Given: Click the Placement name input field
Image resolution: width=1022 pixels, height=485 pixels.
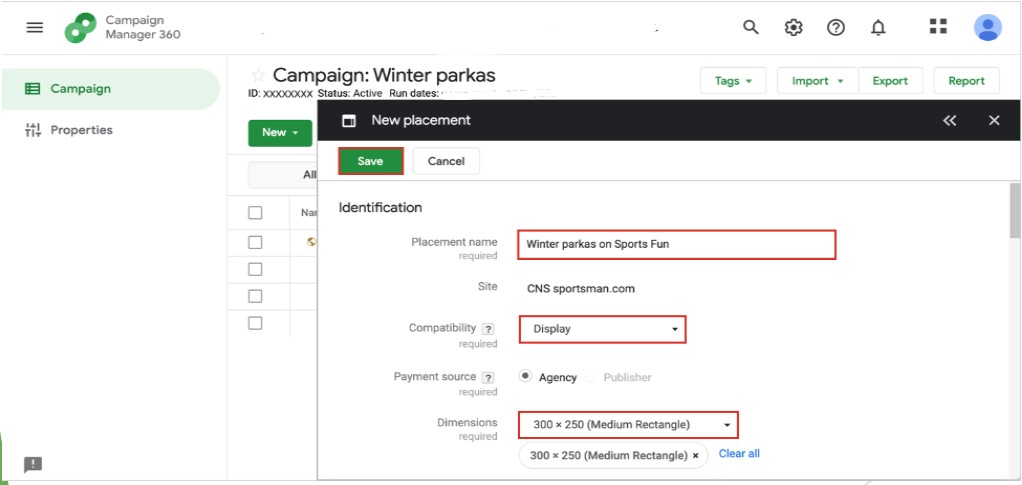Looking at the screenshot, I should [x=677, y=244].
